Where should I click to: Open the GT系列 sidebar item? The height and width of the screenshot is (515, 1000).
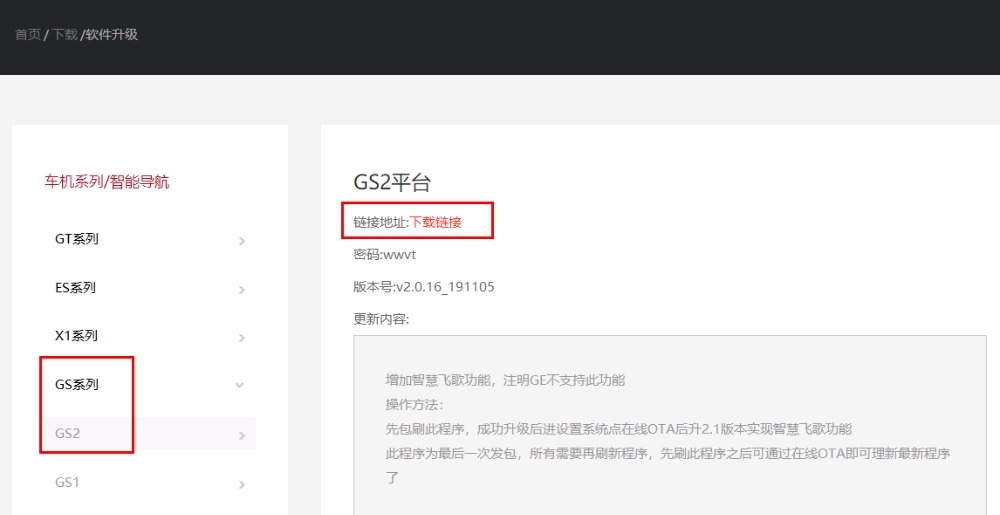pos(77,240)
